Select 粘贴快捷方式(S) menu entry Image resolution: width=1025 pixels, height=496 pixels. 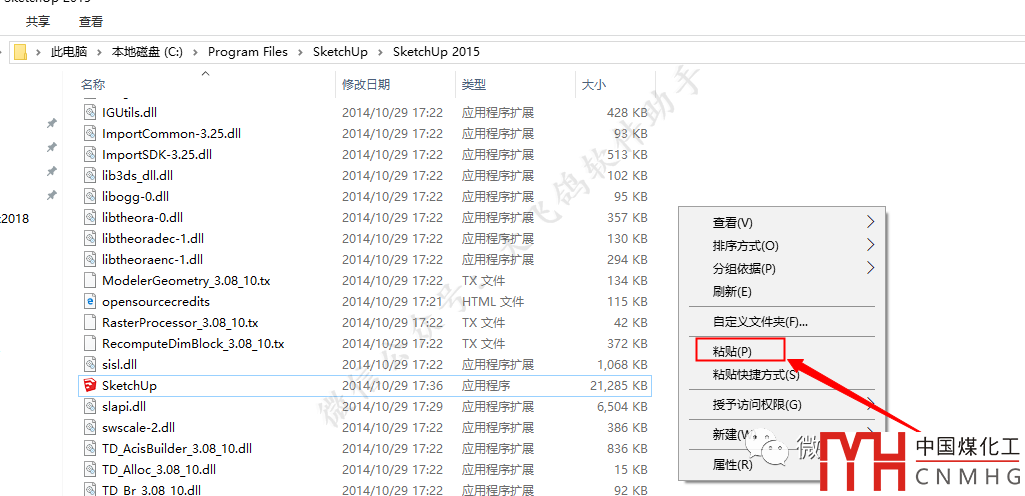(756, 374)
